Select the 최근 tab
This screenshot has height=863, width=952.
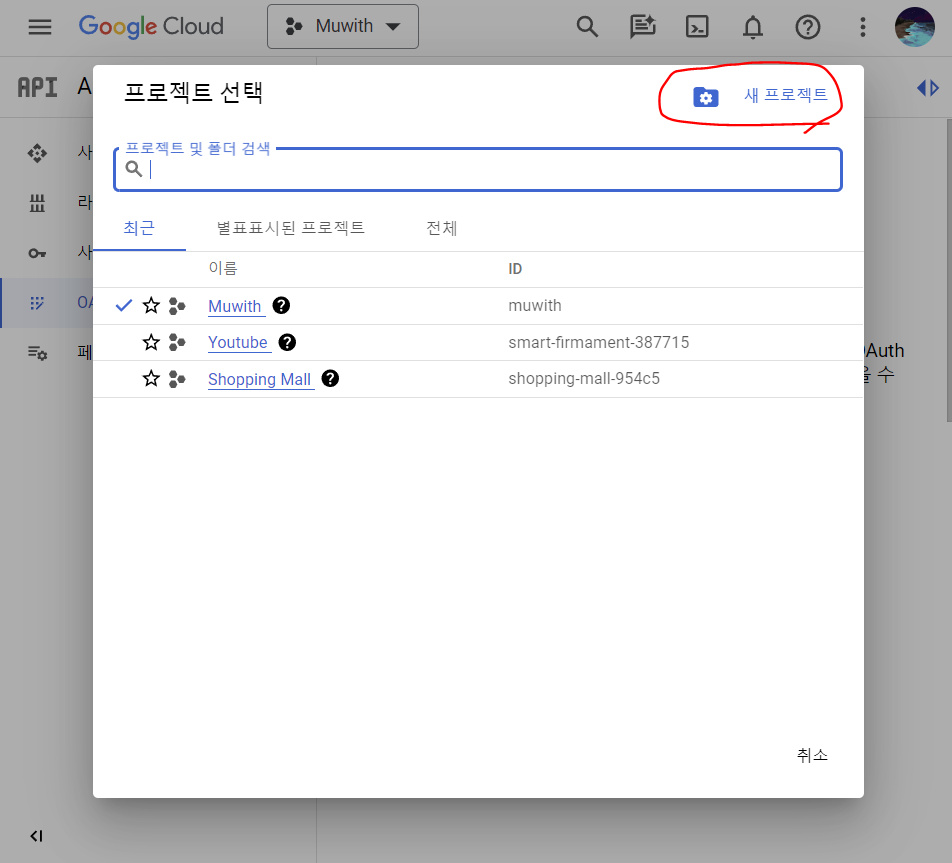[139, 228]
